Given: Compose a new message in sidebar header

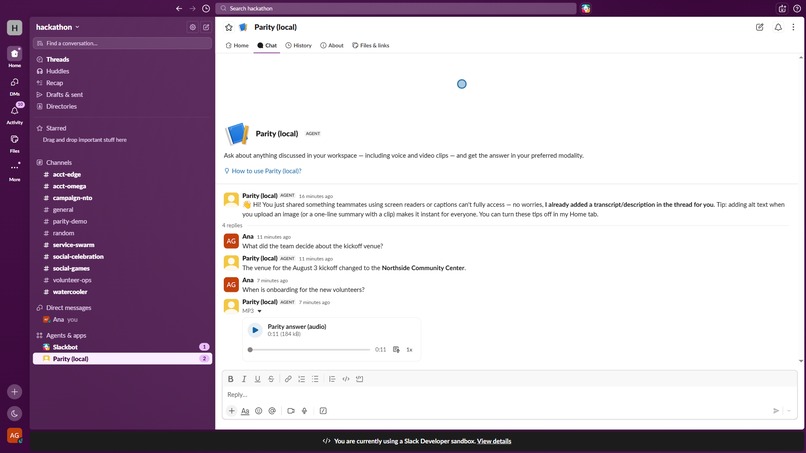Looking at the screenshot, I should pyautogui.click(x=206, y=27).
